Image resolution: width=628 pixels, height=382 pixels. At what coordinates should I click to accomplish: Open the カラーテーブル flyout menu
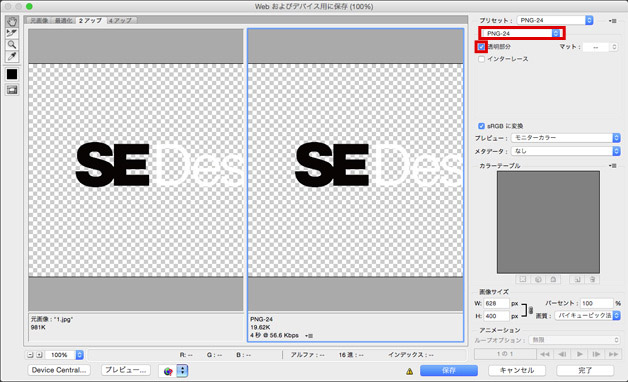[612, 165]
